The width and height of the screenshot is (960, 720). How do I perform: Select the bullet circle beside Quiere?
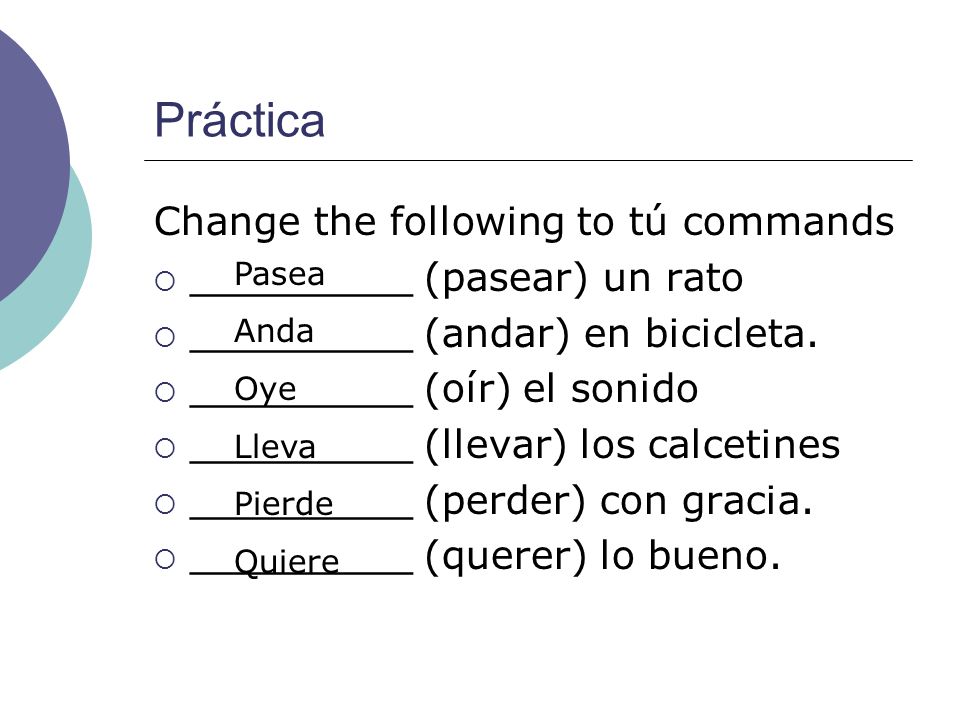pyautogui.click(x=165, y=559)
